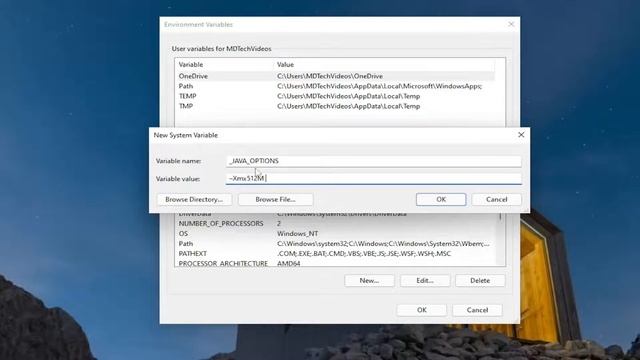Click OK in New System Variable dialog
Viewport: 640px width, 360px height.
coord(441,199)
